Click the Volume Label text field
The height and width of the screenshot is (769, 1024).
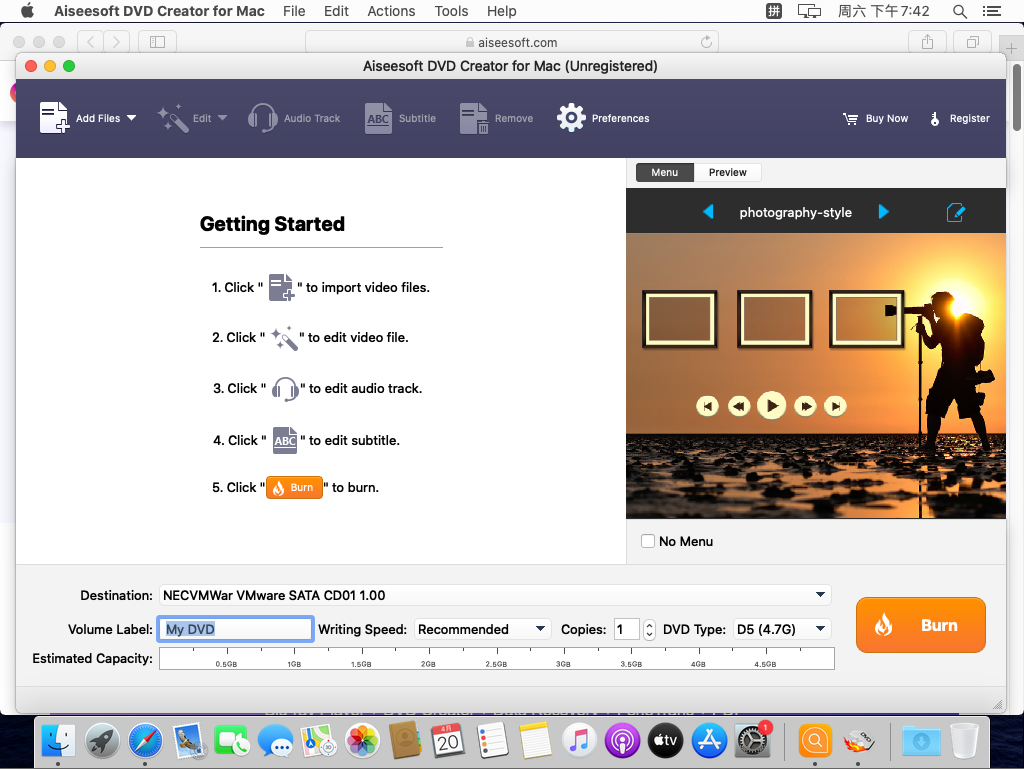tap(236, 629)
